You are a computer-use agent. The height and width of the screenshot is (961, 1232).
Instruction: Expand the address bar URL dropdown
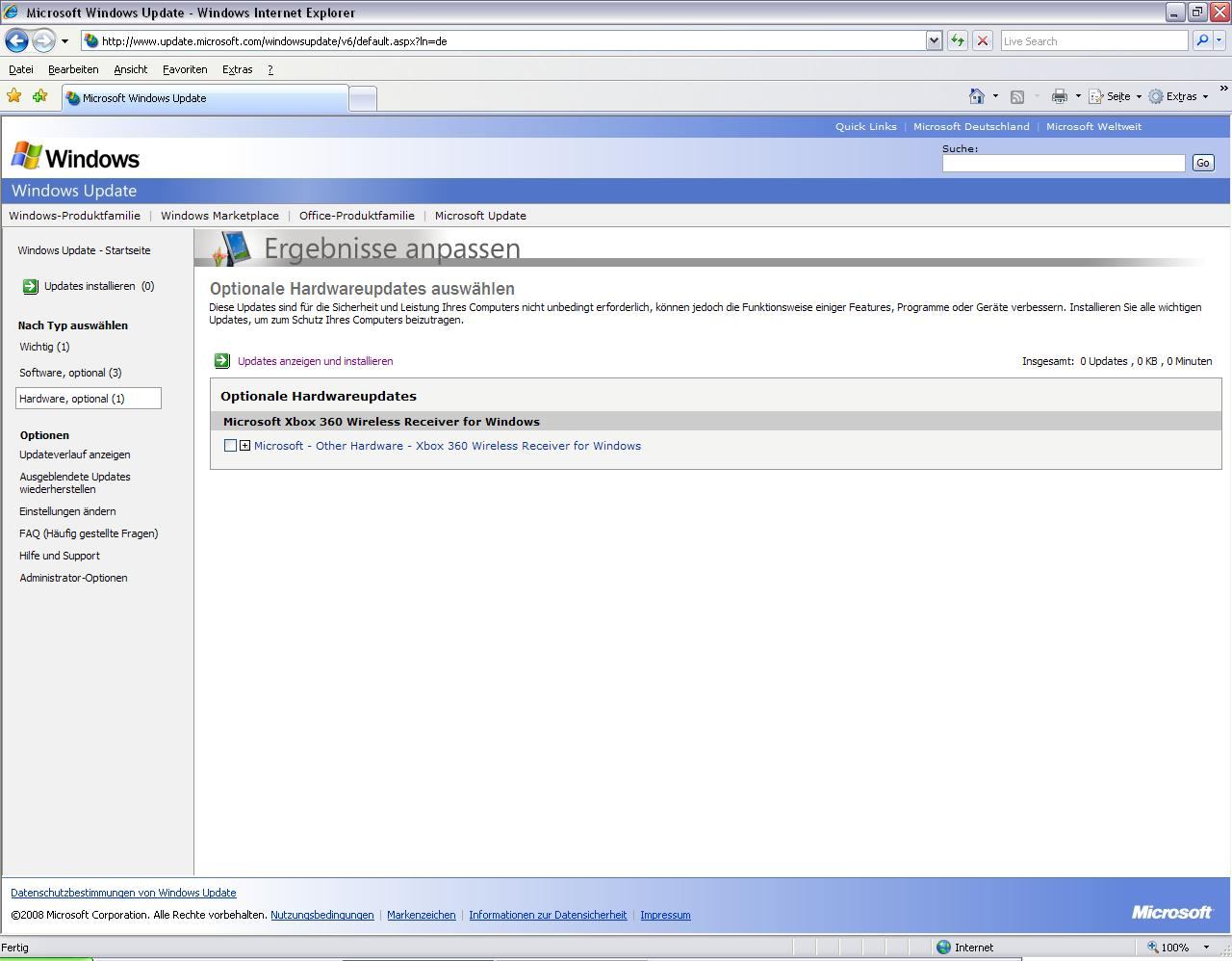click(x=934, y=40)
